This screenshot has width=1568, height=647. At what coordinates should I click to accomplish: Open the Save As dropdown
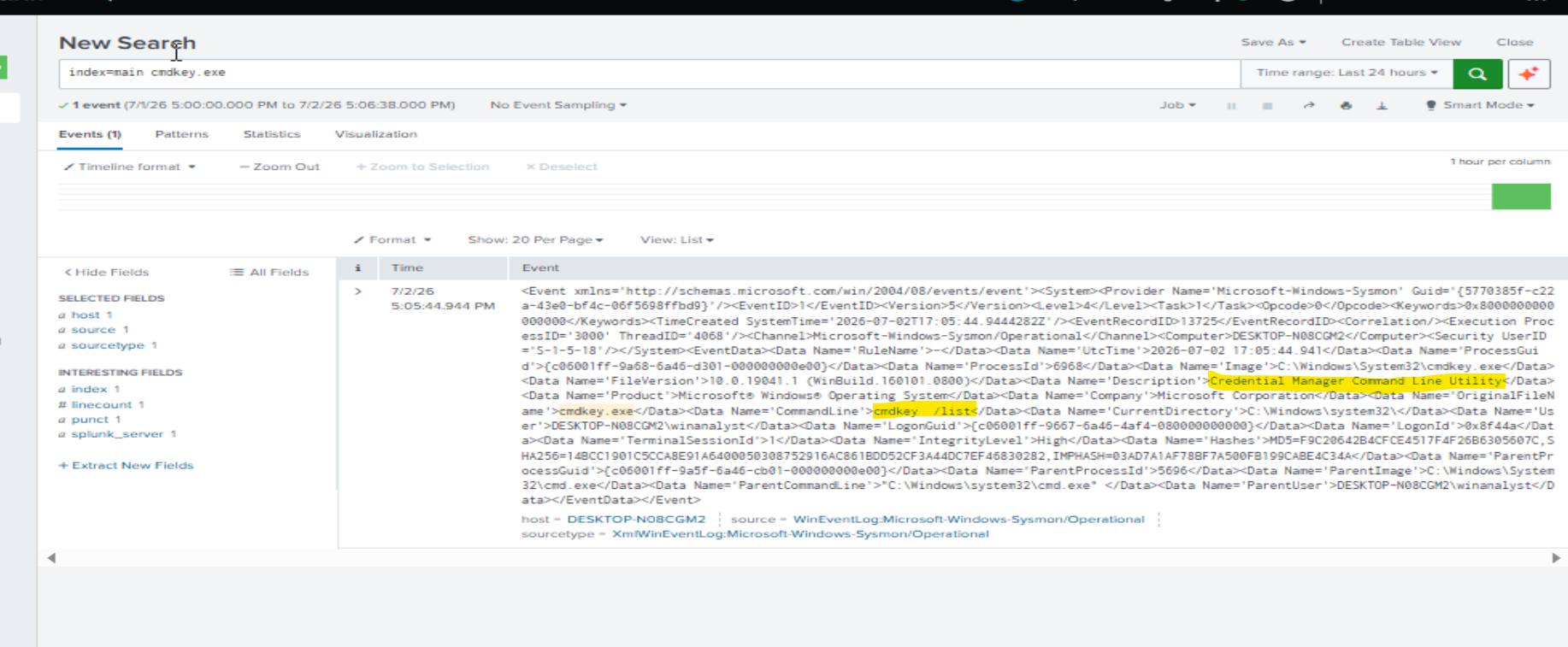tap(1273, 42)
